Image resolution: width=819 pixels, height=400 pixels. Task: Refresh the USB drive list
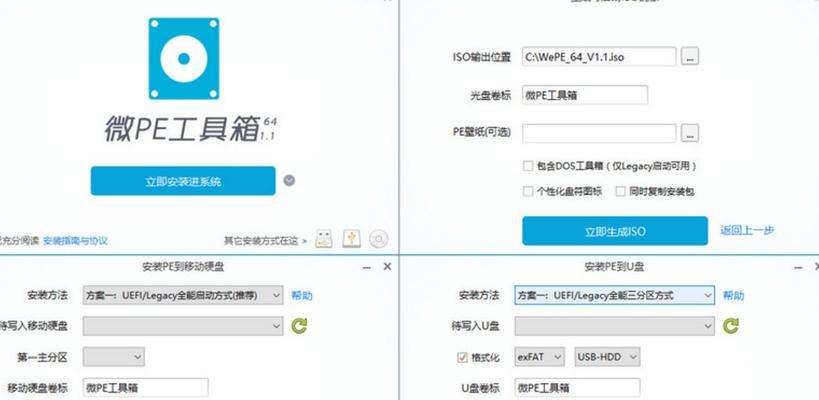(x=731, y=326)
